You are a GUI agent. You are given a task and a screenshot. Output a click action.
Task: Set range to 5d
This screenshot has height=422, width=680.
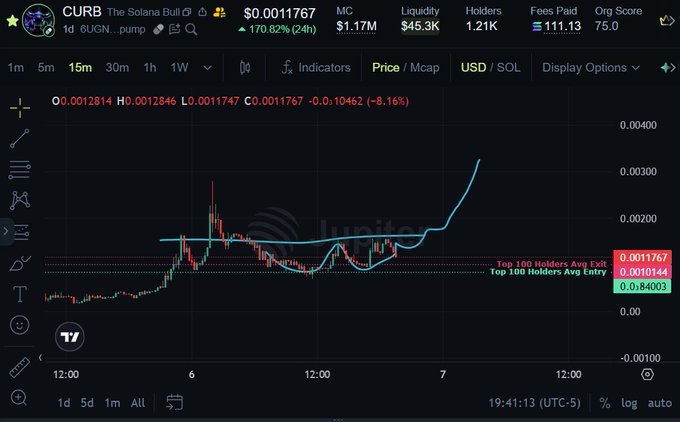87,403
